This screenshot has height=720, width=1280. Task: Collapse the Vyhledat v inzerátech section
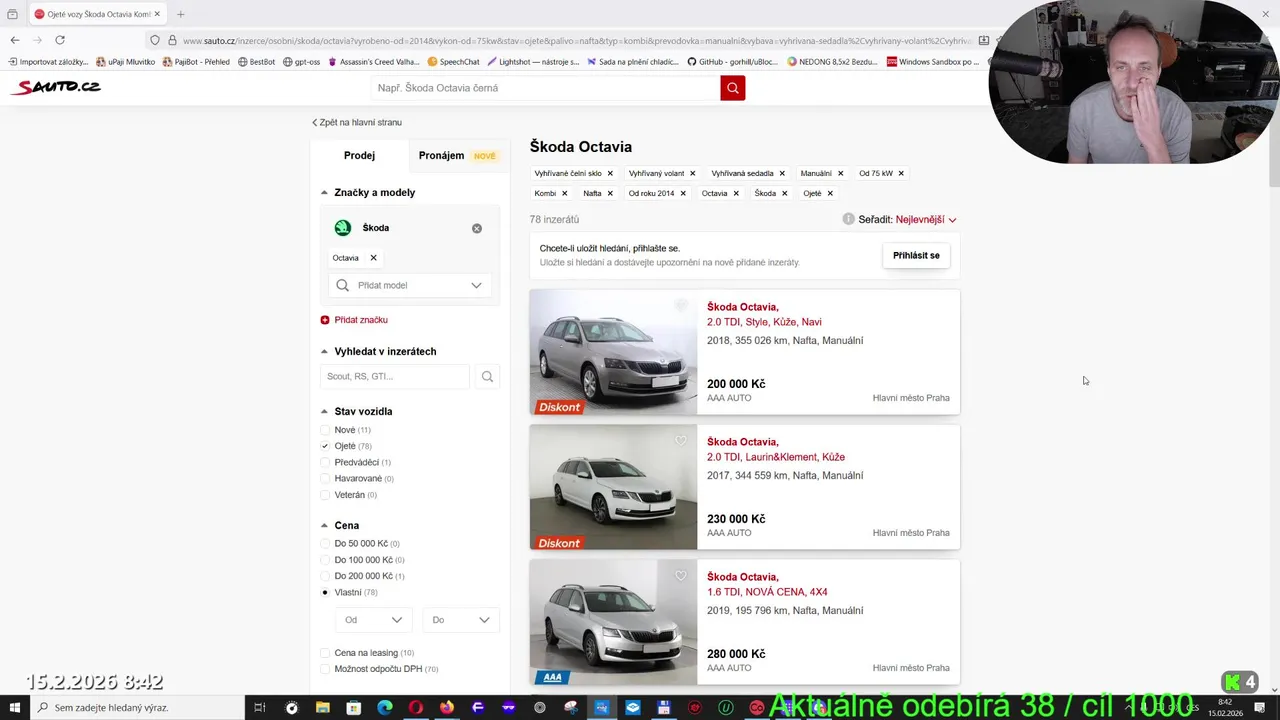click(324, 352)
